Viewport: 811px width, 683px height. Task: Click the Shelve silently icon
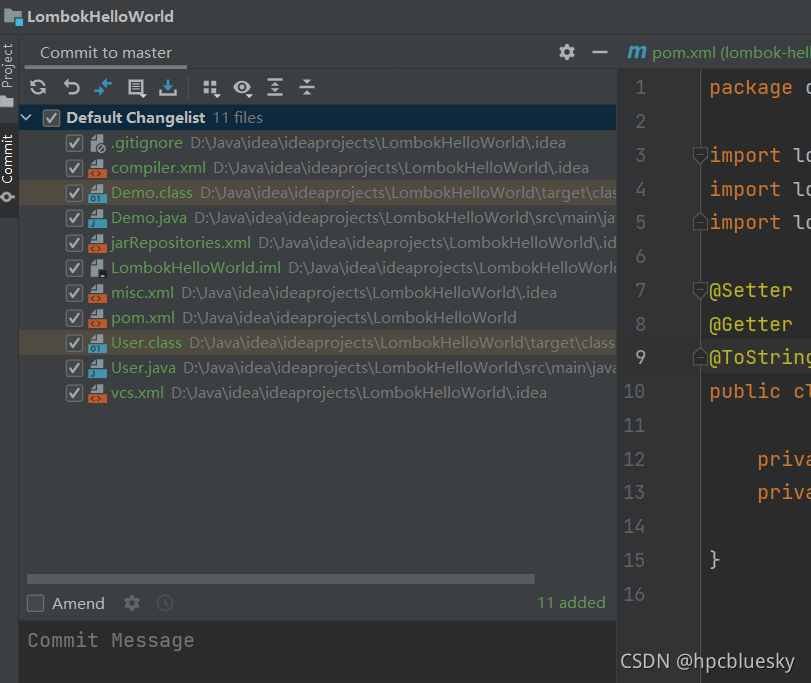pyautogui.click(x=168, y=87)
